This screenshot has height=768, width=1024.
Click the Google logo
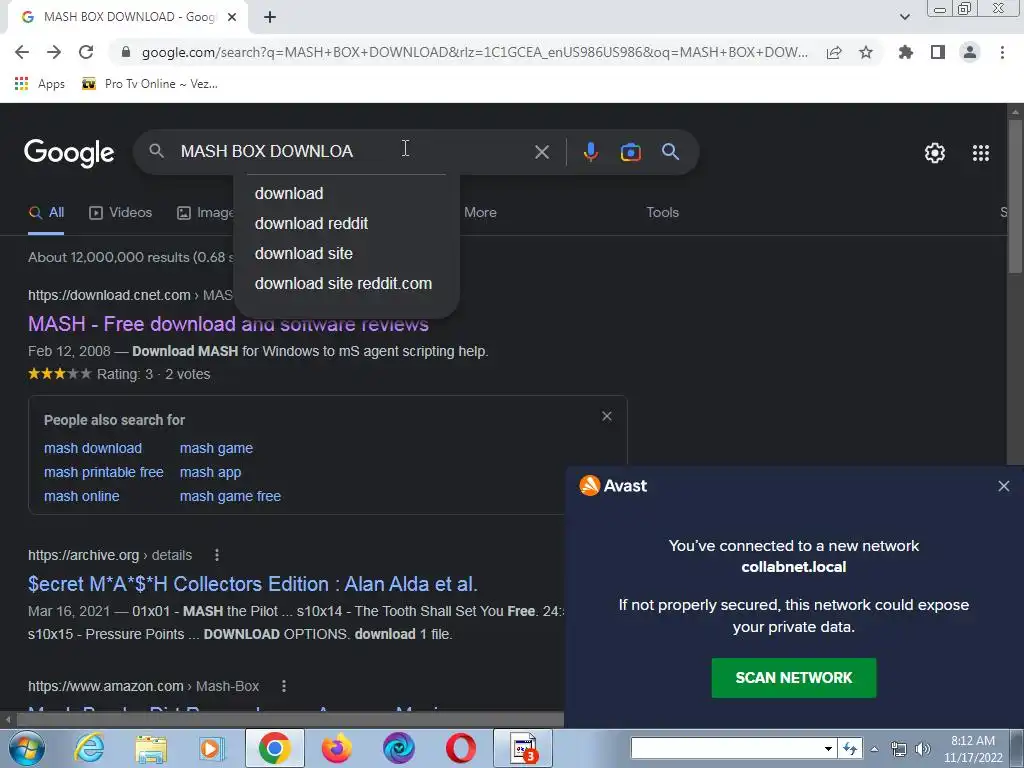pyautogui.click(x=69, y=153)
